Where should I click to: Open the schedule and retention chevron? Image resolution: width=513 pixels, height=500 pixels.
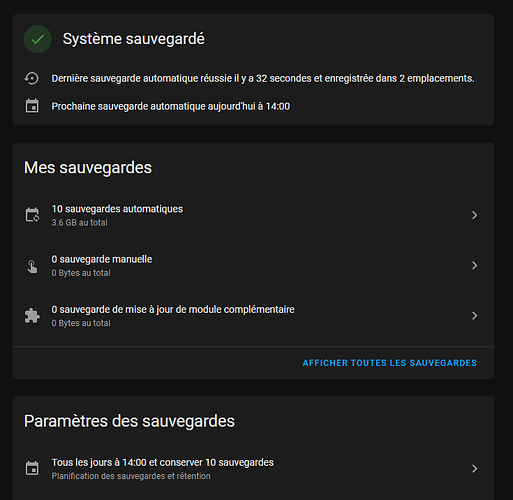click(x=474, y=469)
